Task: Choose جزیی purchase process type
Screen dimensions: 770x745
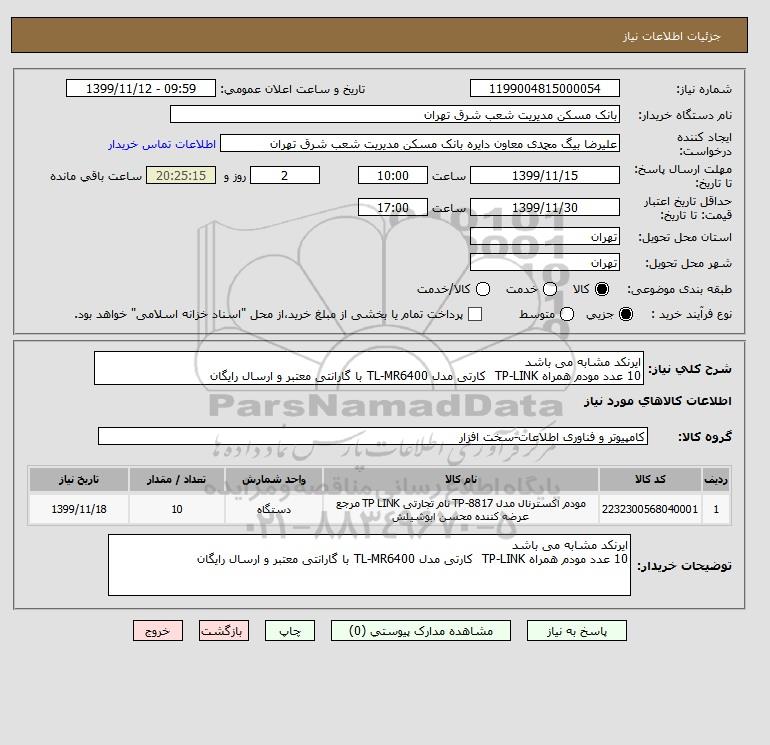Action: (x=626, y=314)
